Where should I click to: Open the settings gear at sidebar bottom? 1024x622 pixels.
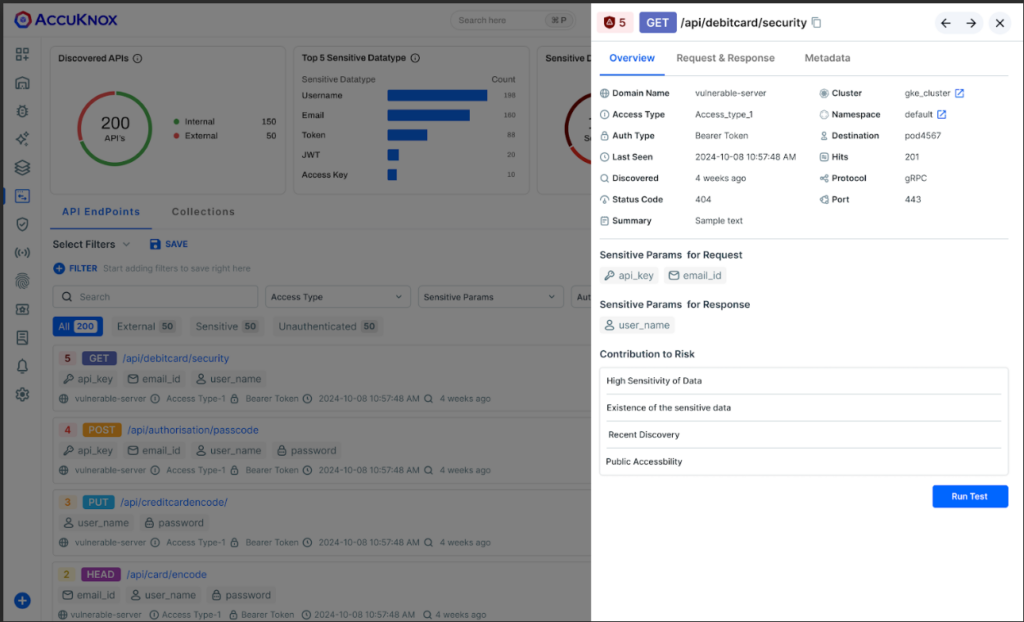pos(22,395)
